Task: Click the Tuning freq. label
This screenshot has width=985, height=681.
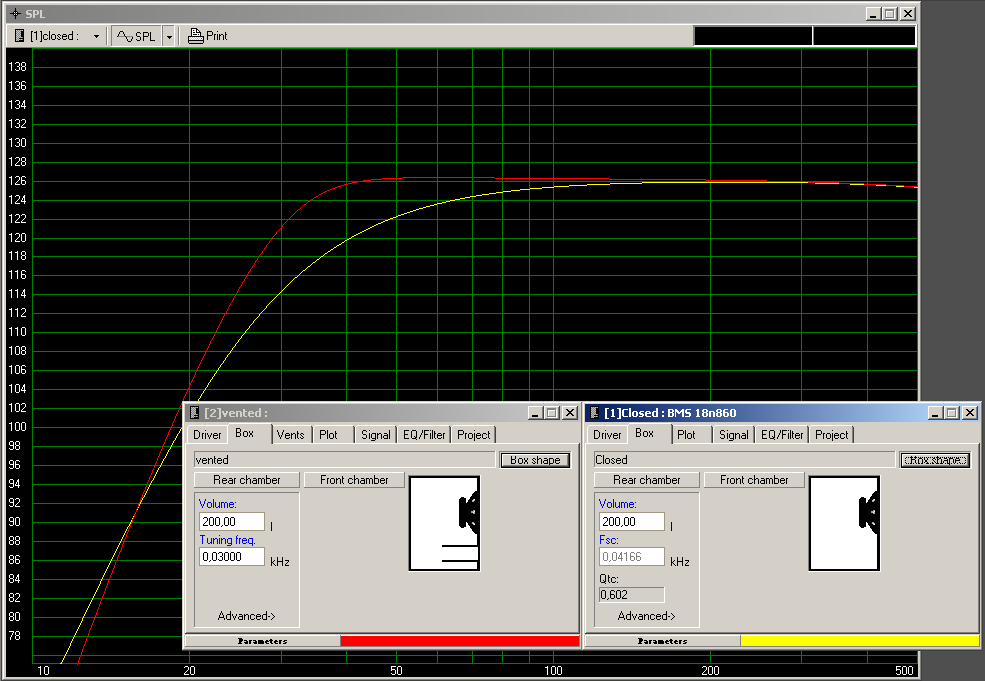Action: pyautogui.click(x=227, y=540)
